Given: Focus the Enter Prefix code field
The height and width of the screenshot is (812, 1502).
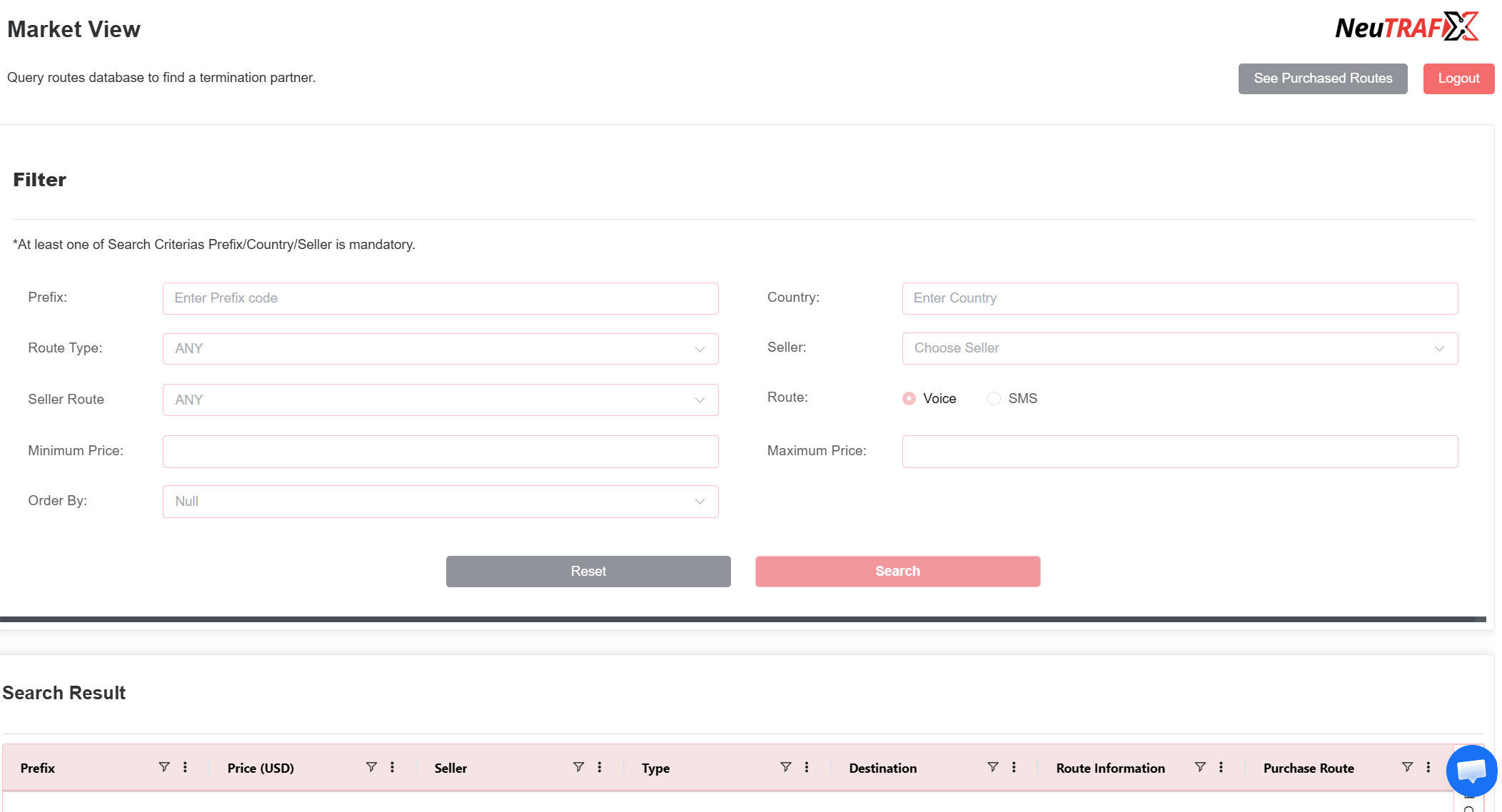Looking at the screenshot, I should click(x=440, y=298).
